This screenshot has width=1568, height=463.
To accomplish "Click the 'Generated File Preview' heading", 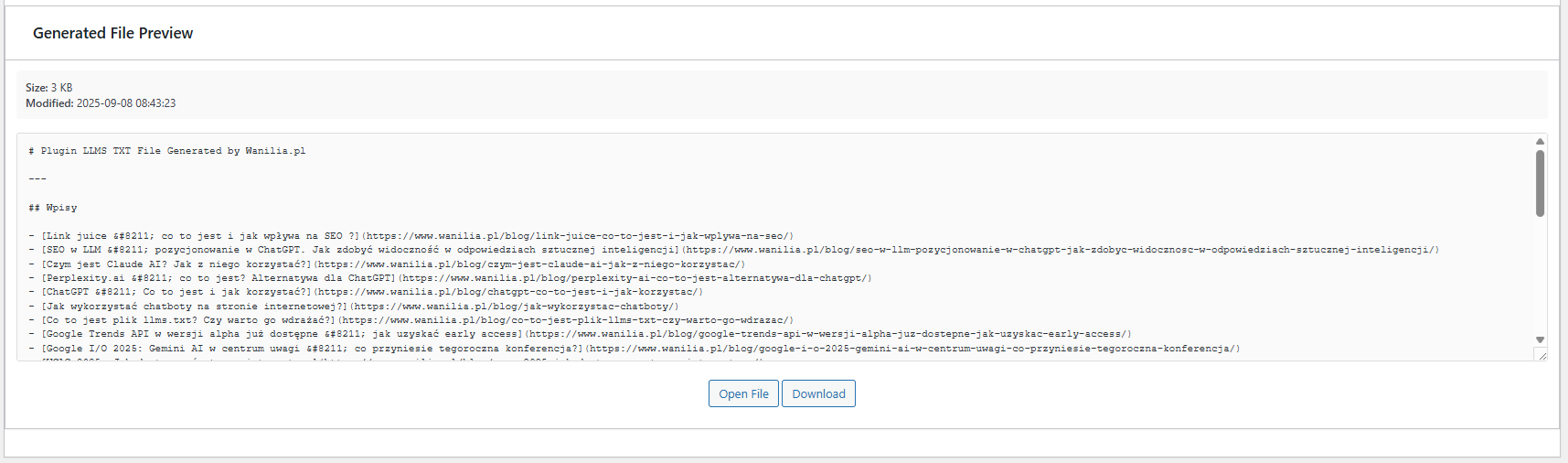I will pos(112,33).
